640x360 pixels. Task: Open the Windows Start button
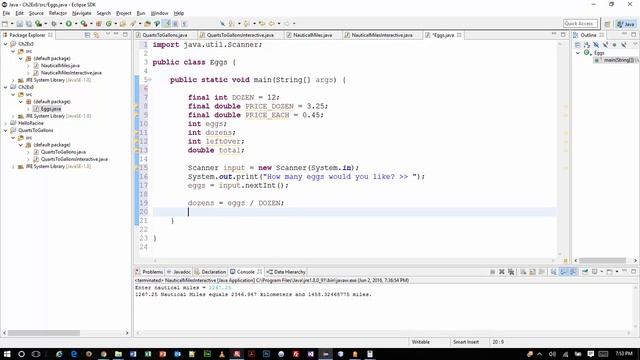[7, 354]
